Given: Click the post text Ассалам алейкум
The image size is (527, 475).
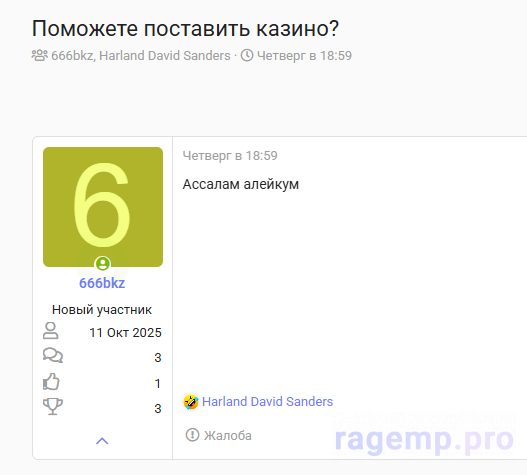Looking at the screenshot, I should click(x=241, y=184).
